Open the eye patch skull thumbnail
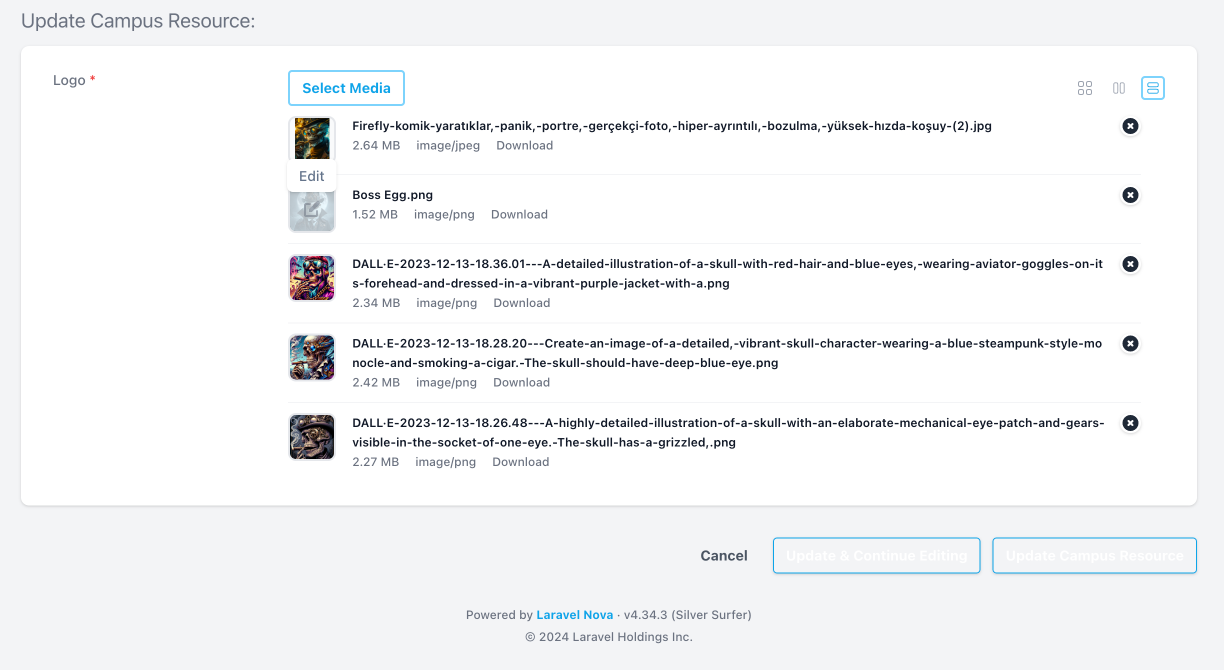Viewport: 1224px width, 670px height. pos(312,437)
